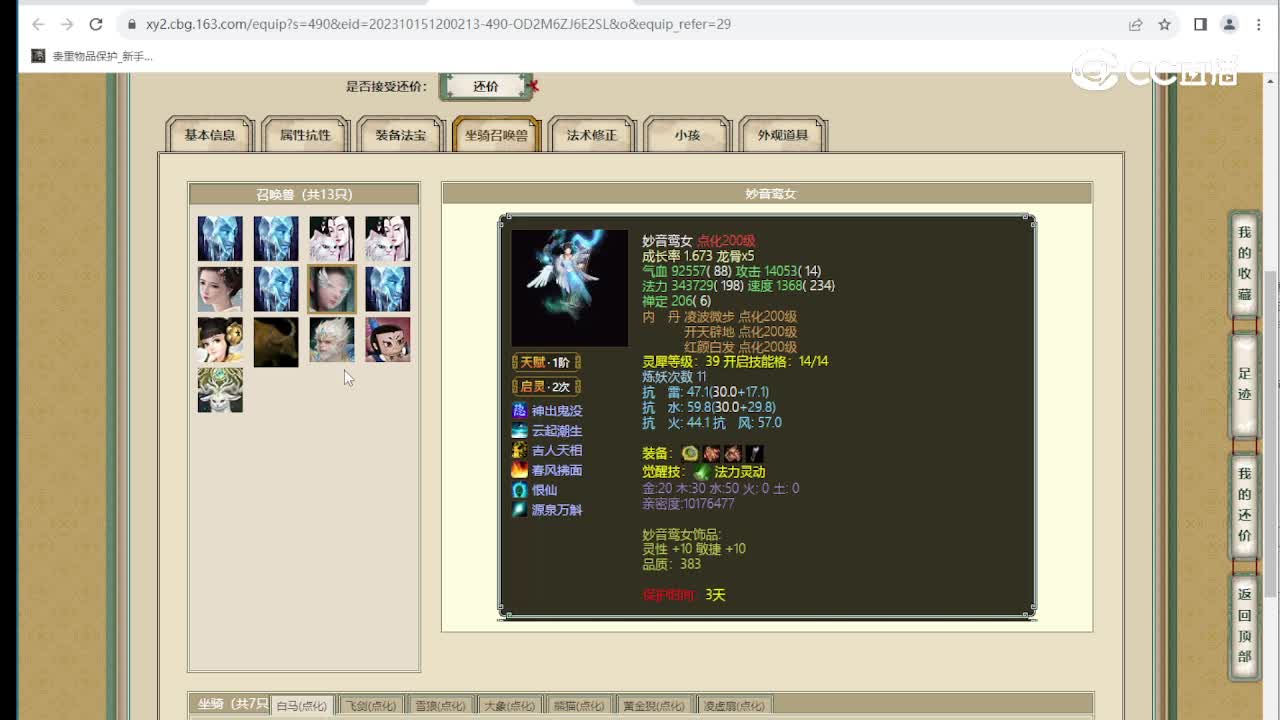Screen dimensions: 1280x720
Task: Switch to the 黄金猊(点化) mount tab
Action: point(654,706)
